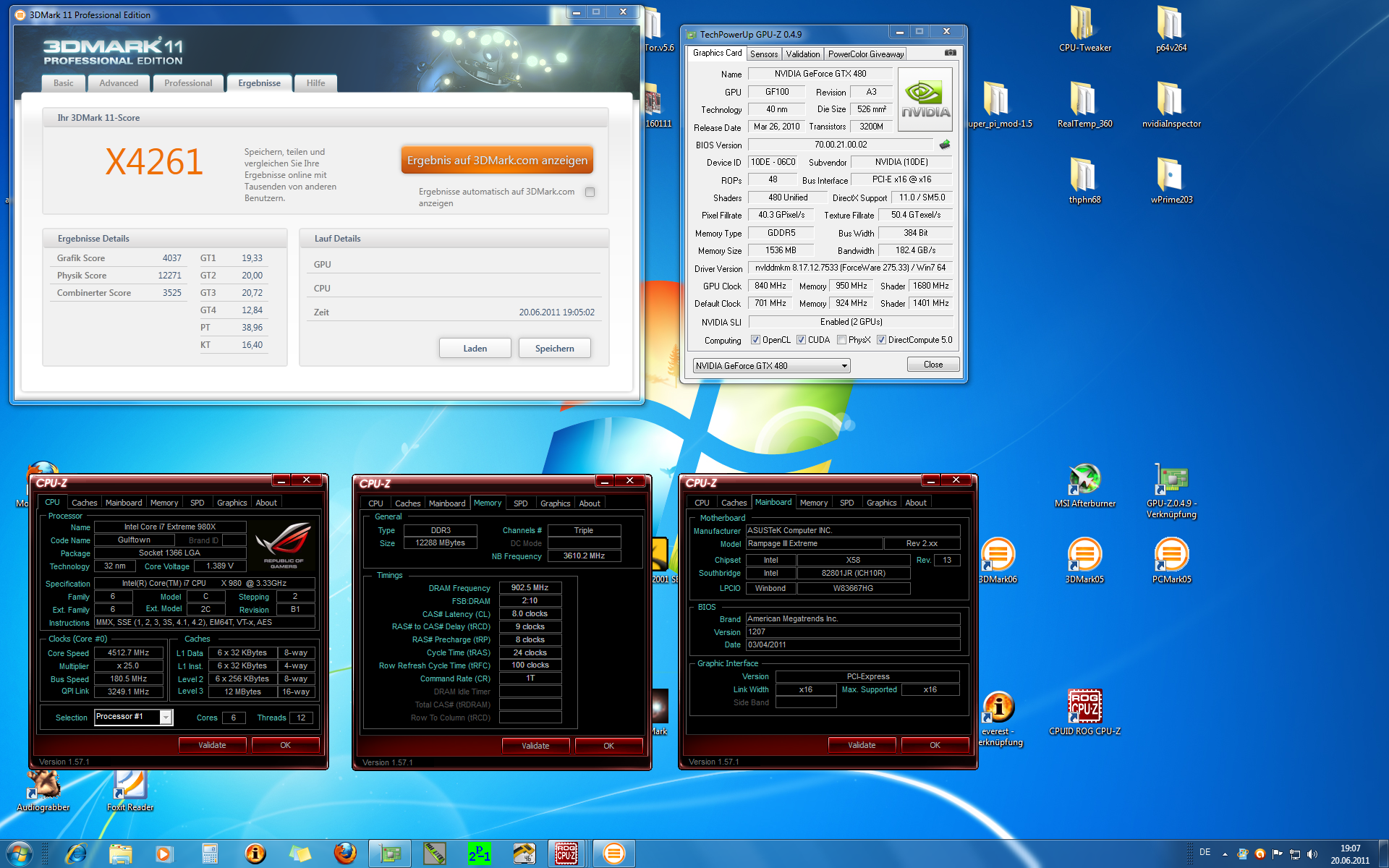Click the NVIDIA logo in GPU-Z

925,99
